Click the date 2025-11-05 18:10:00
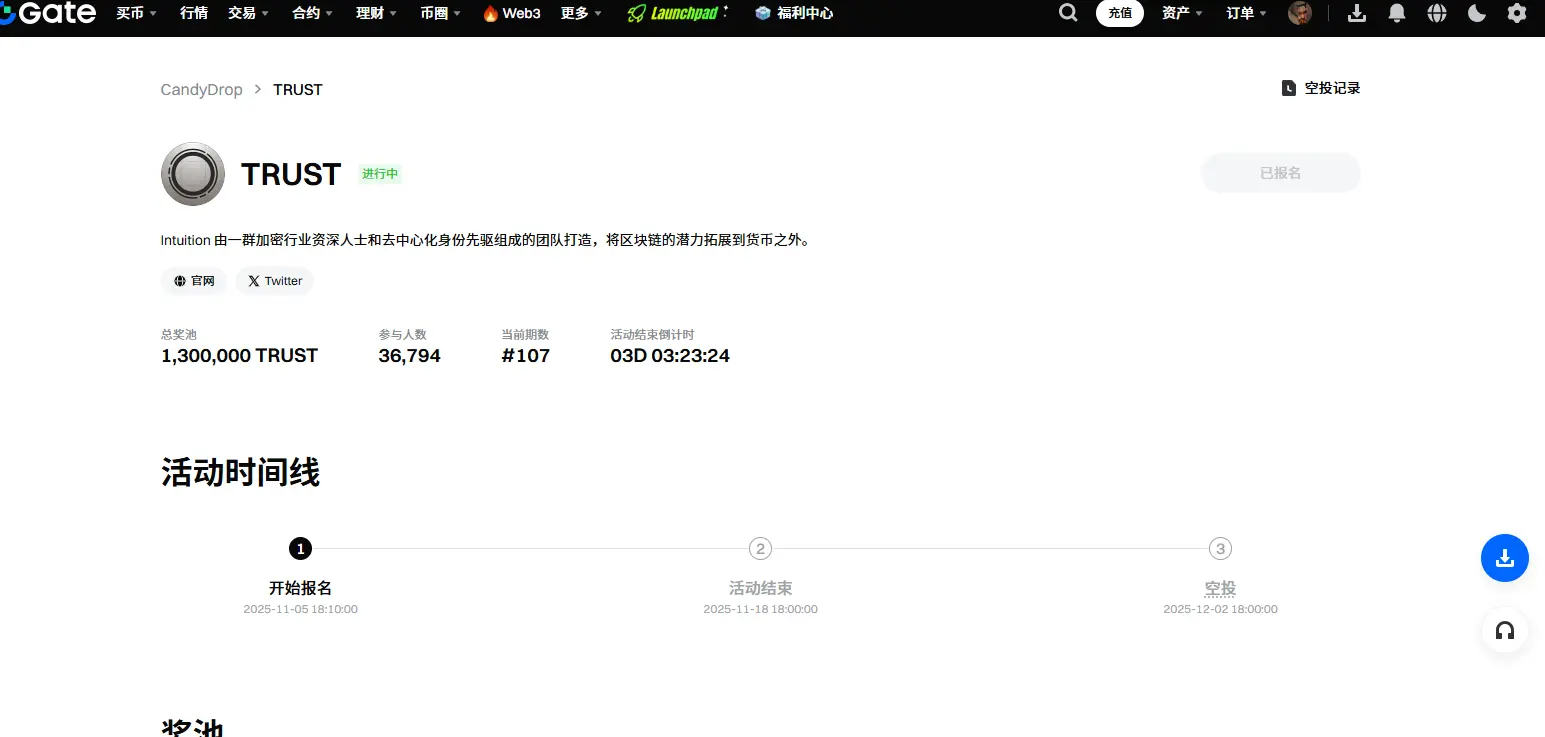Image resolution: width=1545 pixels, height=737 pixels. [x=300, y=609]
